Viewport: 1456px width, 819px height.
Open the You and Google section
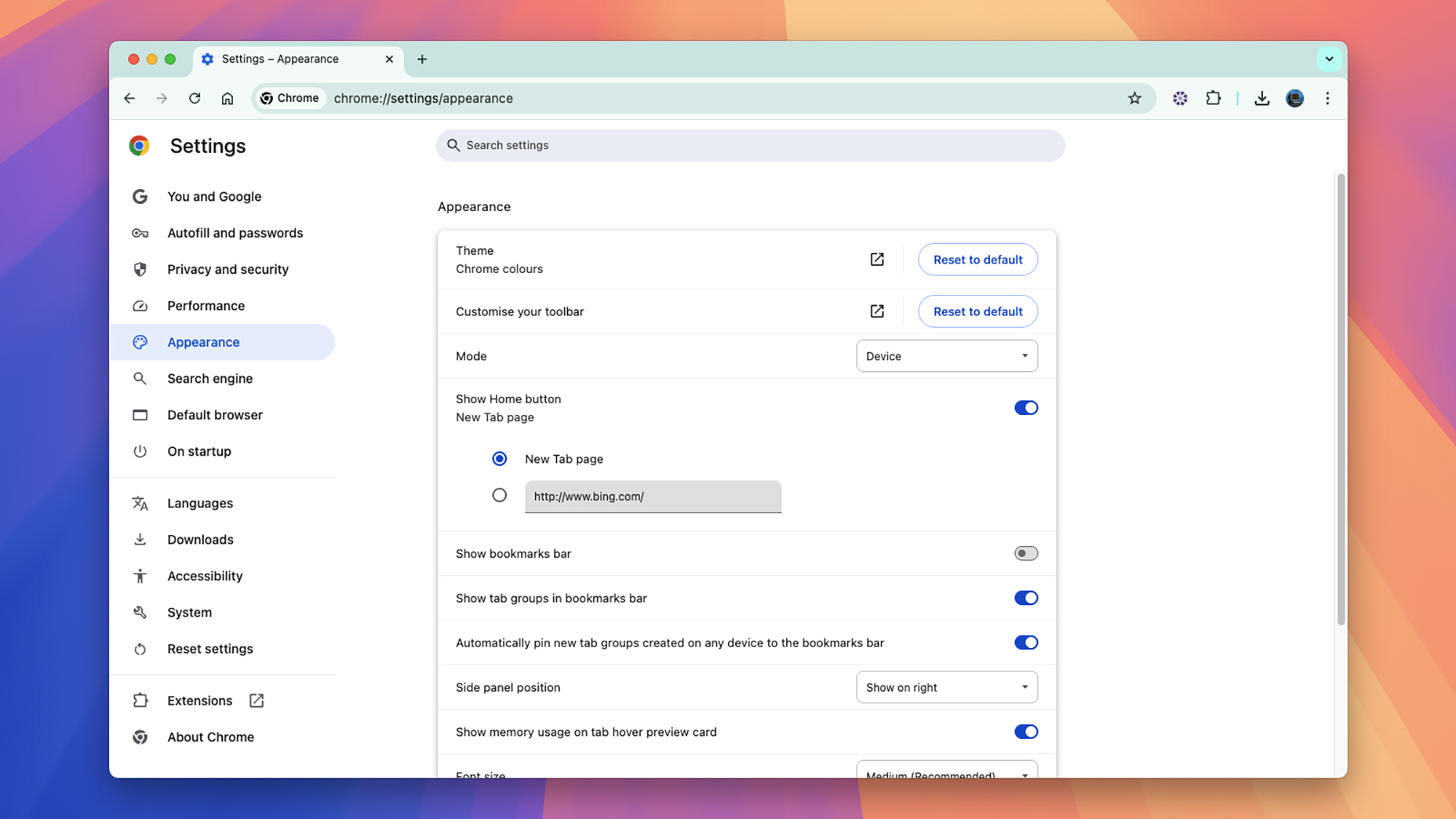click(x=214, y=196)
